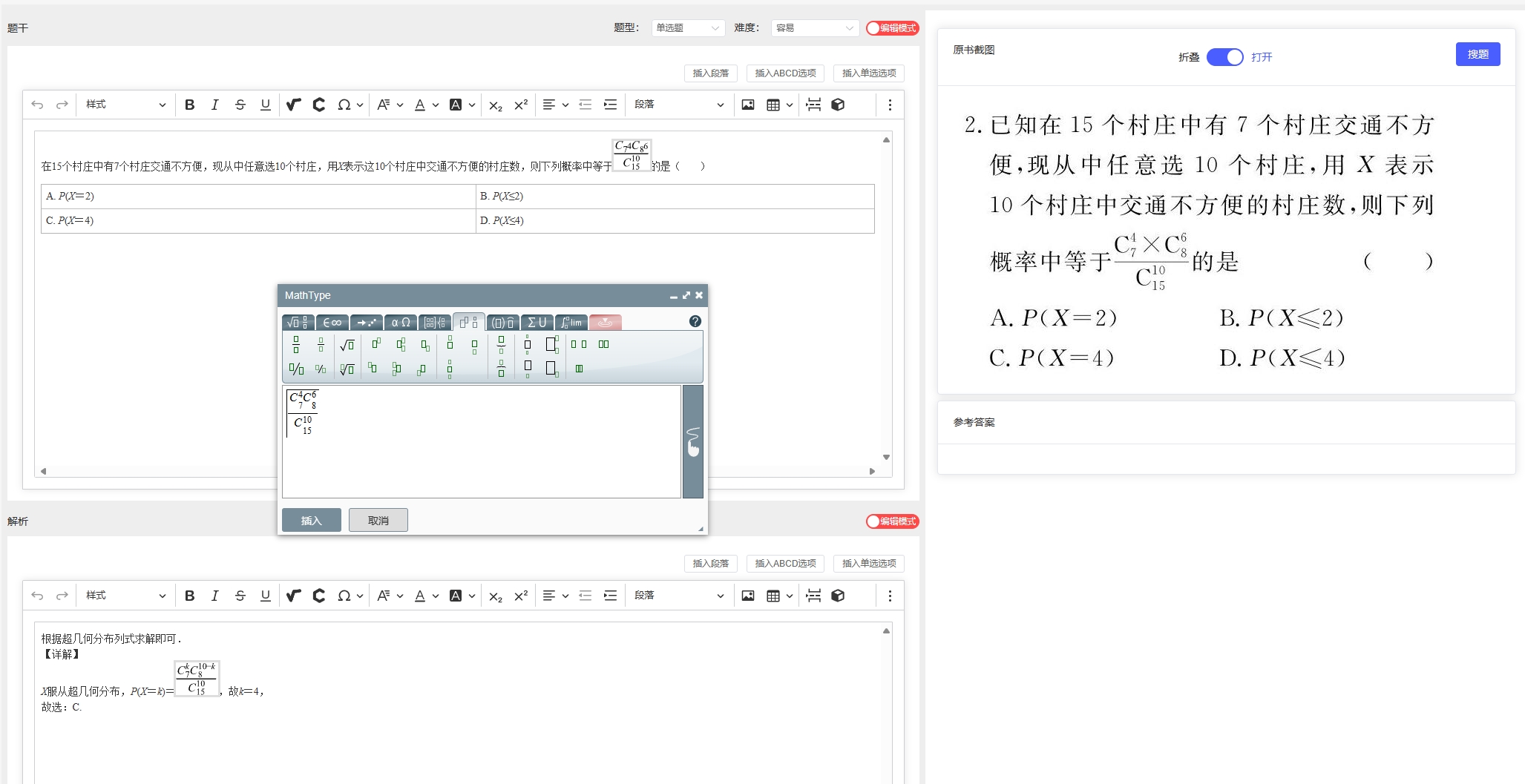This screenshot has height=784, width=1525.
Task: Insert image in the question editor toolbar
Action: pyautogui.click(x=748, y=105)
